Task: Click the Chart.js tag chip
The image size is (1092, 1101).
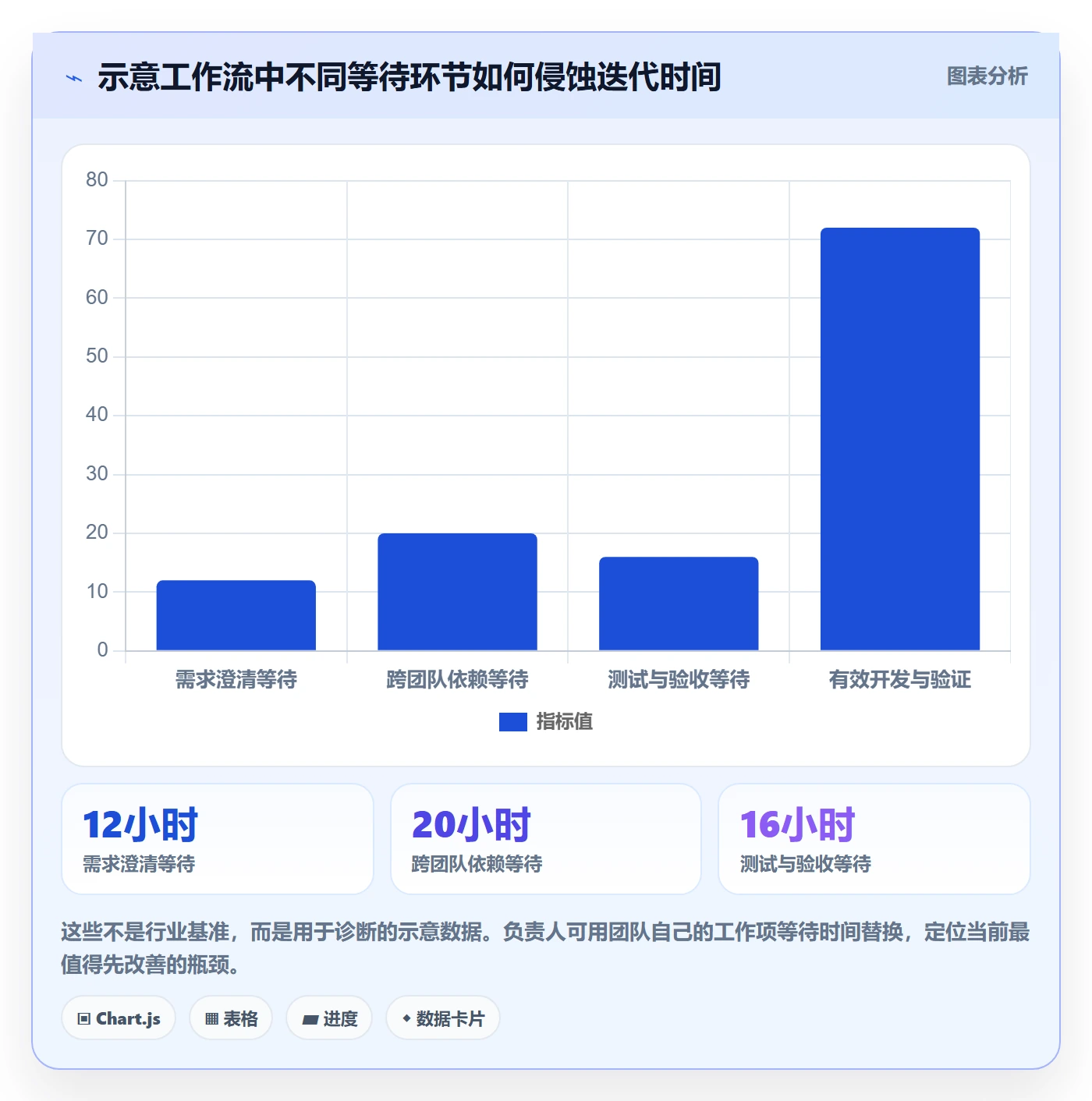Action: (119, 1018)
